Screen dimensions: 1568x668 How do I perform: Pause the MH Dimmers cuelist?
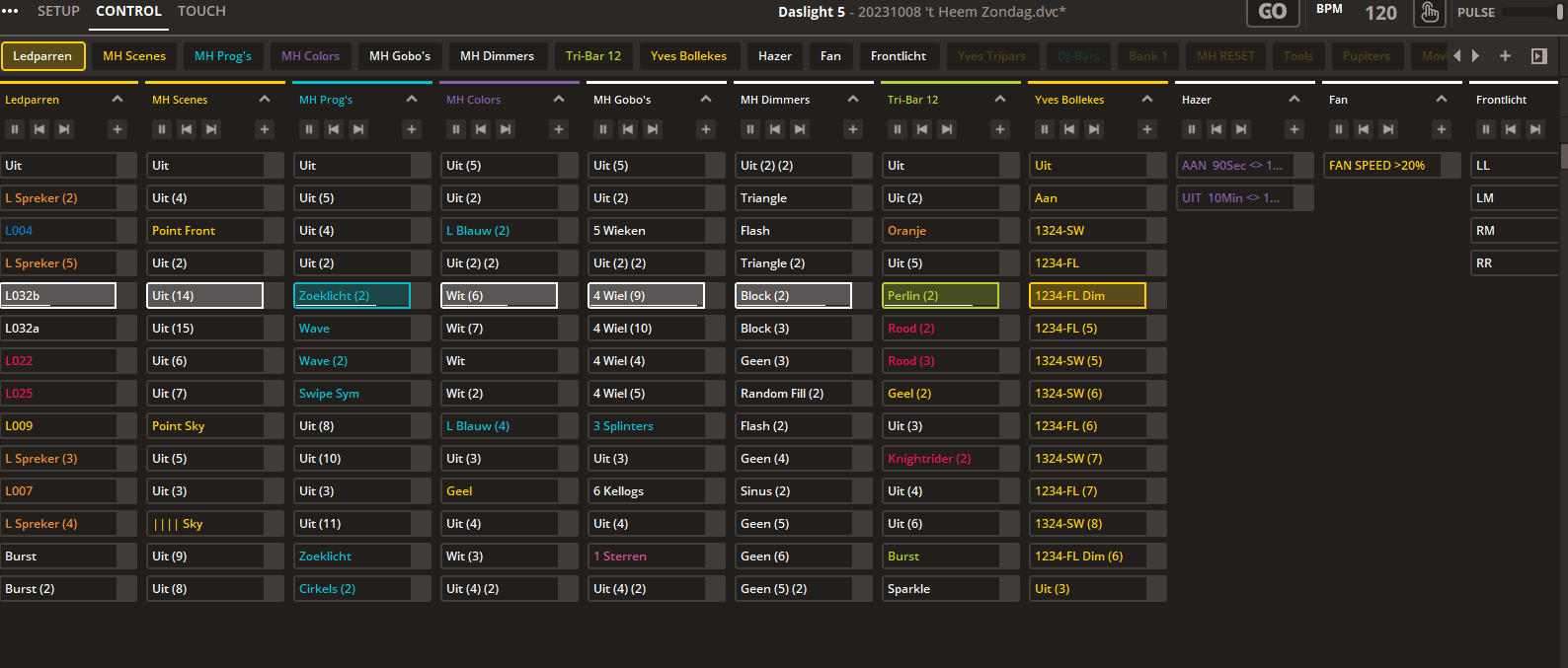pos(750,129)
